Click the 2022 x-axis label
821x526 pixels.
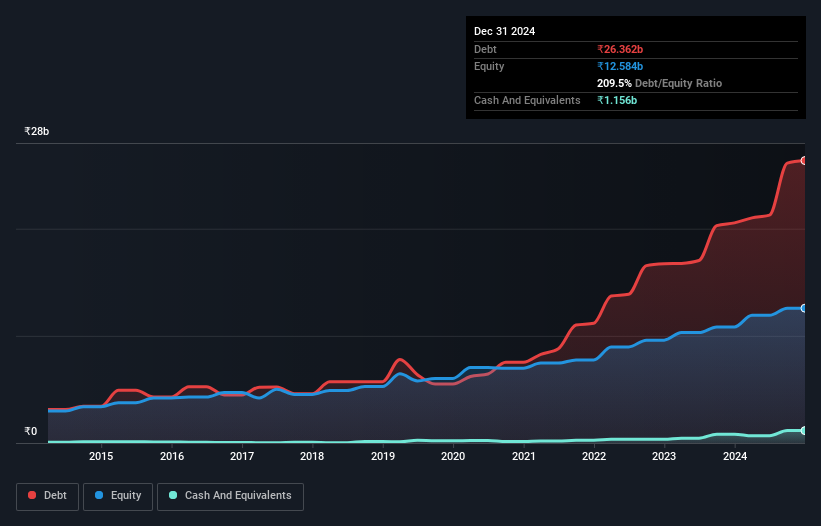[594, 456]
